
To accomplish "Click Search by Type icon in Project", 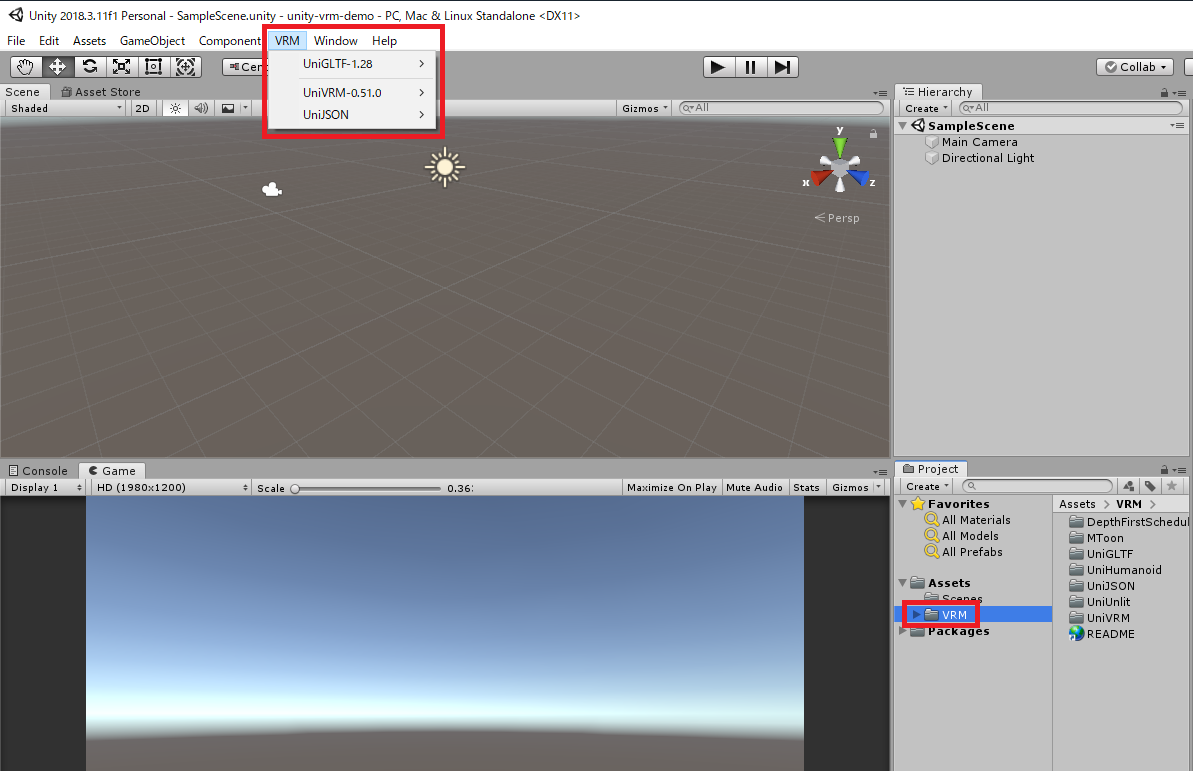I will coord(1128,486).
